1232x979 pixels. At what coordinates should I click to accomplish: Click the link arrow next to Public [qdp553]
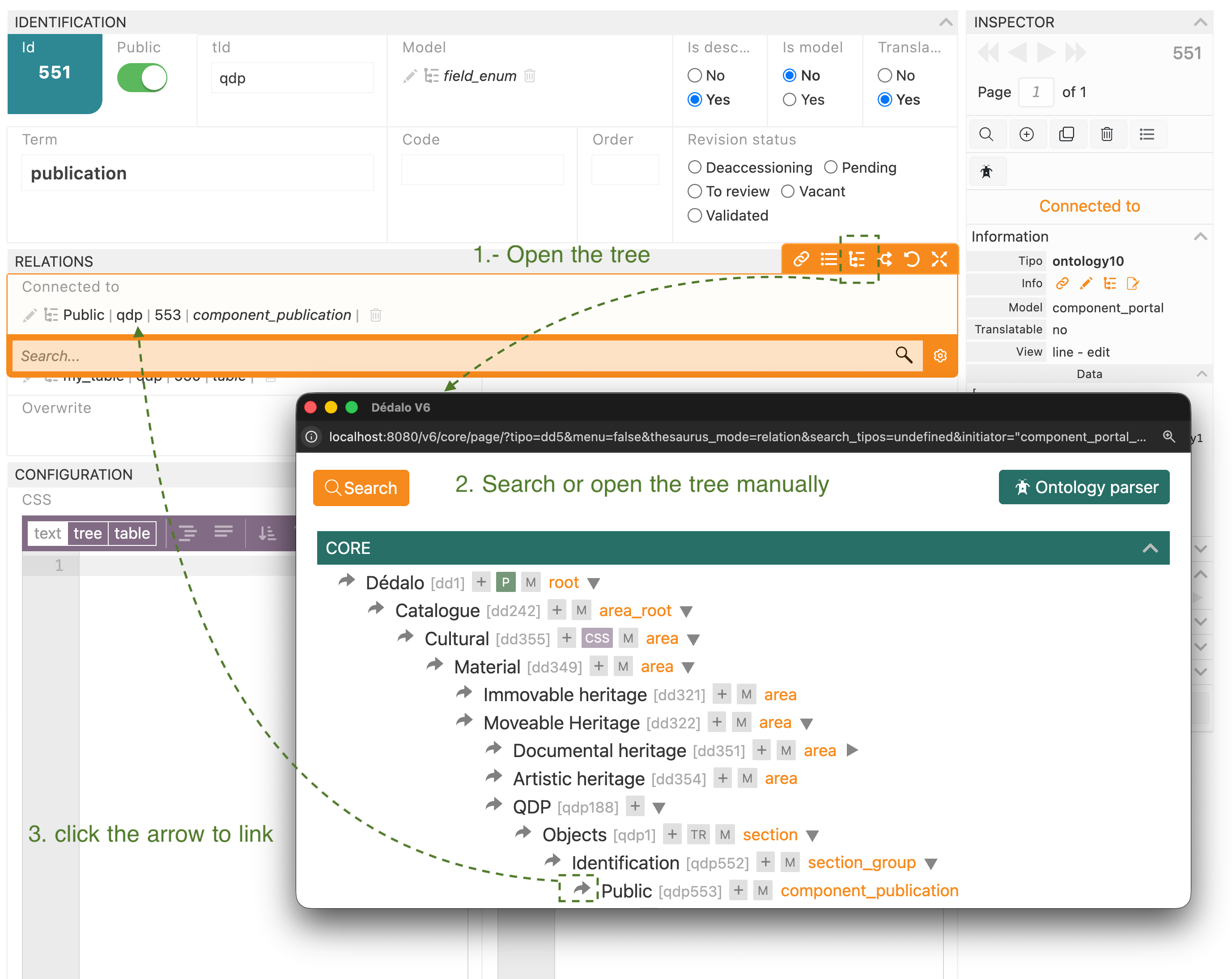pos(582,889)
